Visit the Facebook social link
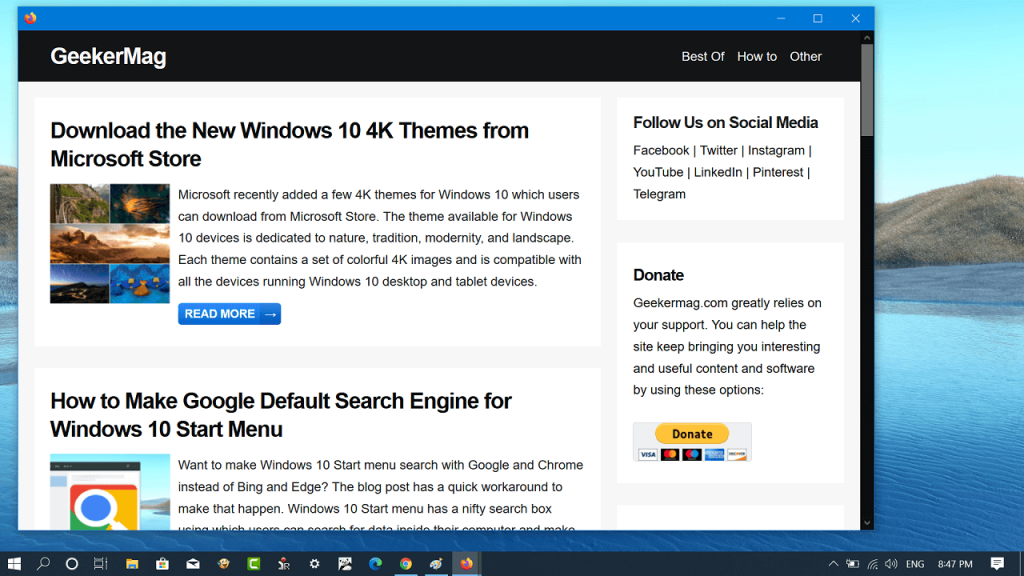This screenshot has height=576, width=1024. click(661, 151)
